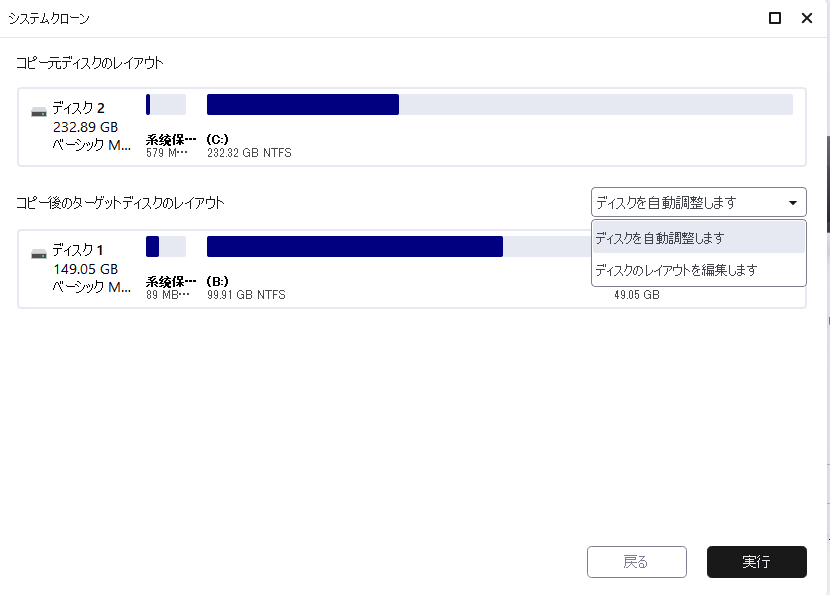The width and height of the screenshot is (830, 595).
Task: Choose 'ディスクのレイアウトを編集します' option
Action: [x=698, y=270]
